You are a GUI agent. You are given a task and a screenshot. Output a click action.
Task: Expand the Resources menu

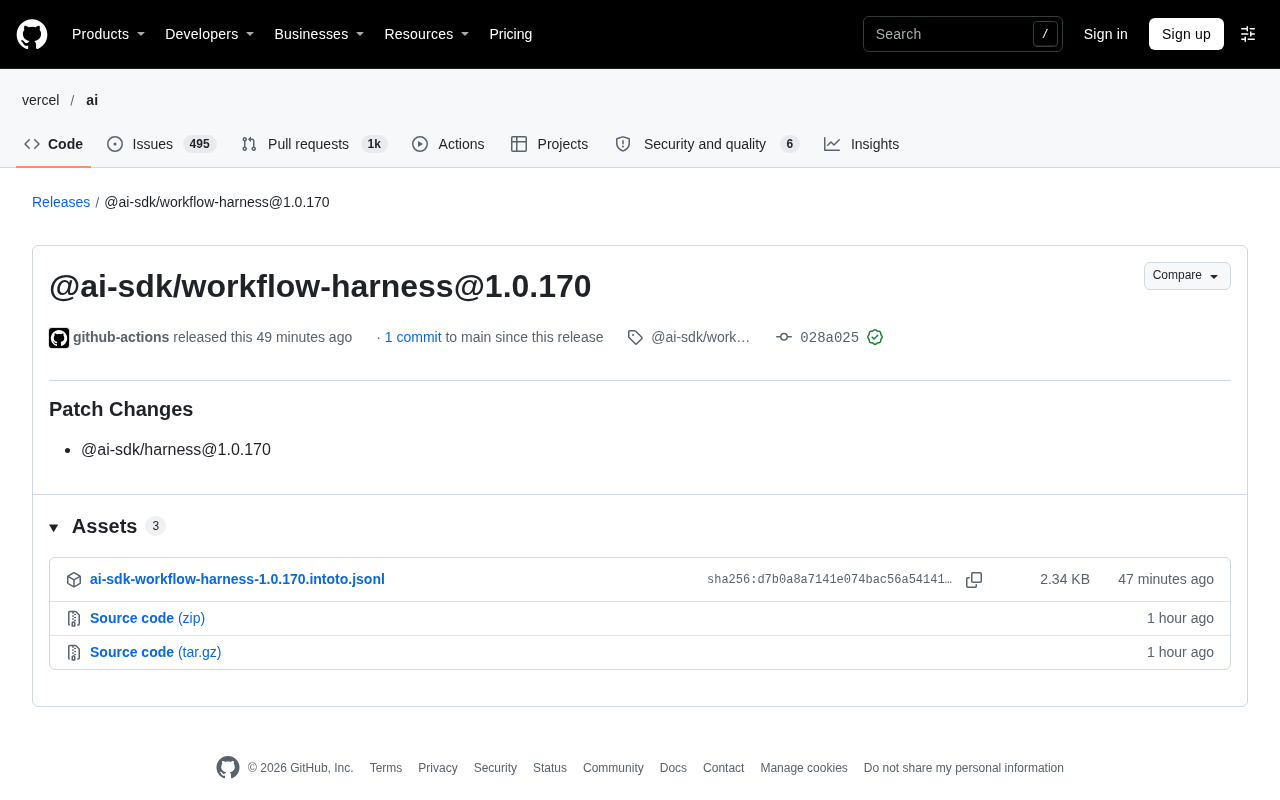pyautogui.click(x=427, y=34)
